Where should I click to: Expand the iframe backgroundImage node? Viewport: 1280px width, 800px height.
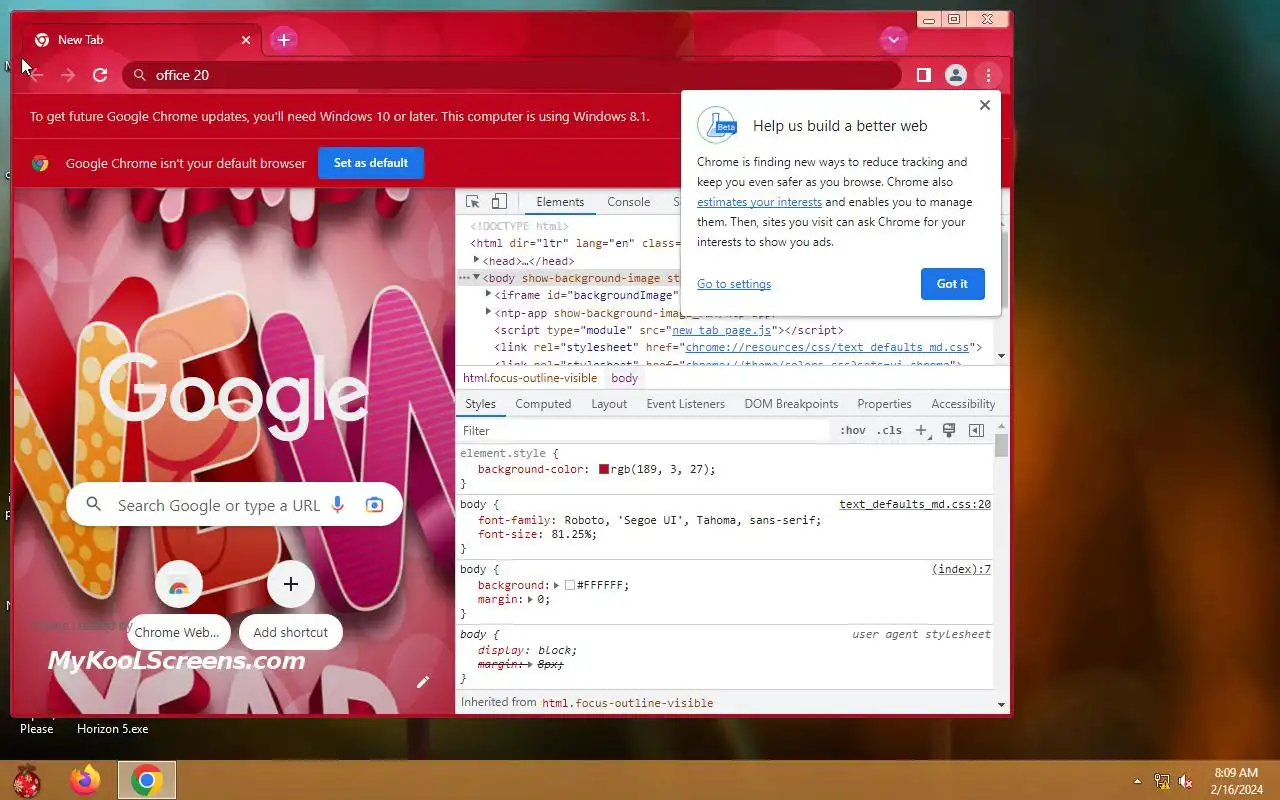pos(488,295)
